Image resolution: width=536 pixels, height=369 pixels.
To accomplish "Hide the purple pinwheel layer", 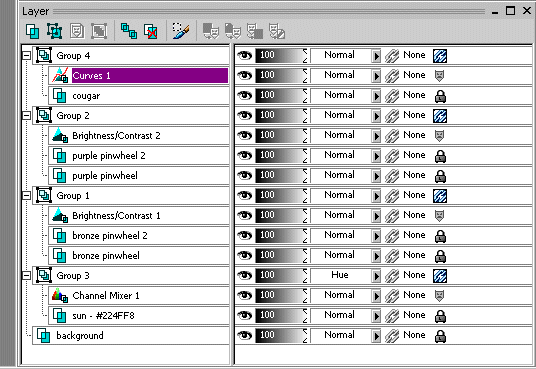I will (x=244, y=175).
